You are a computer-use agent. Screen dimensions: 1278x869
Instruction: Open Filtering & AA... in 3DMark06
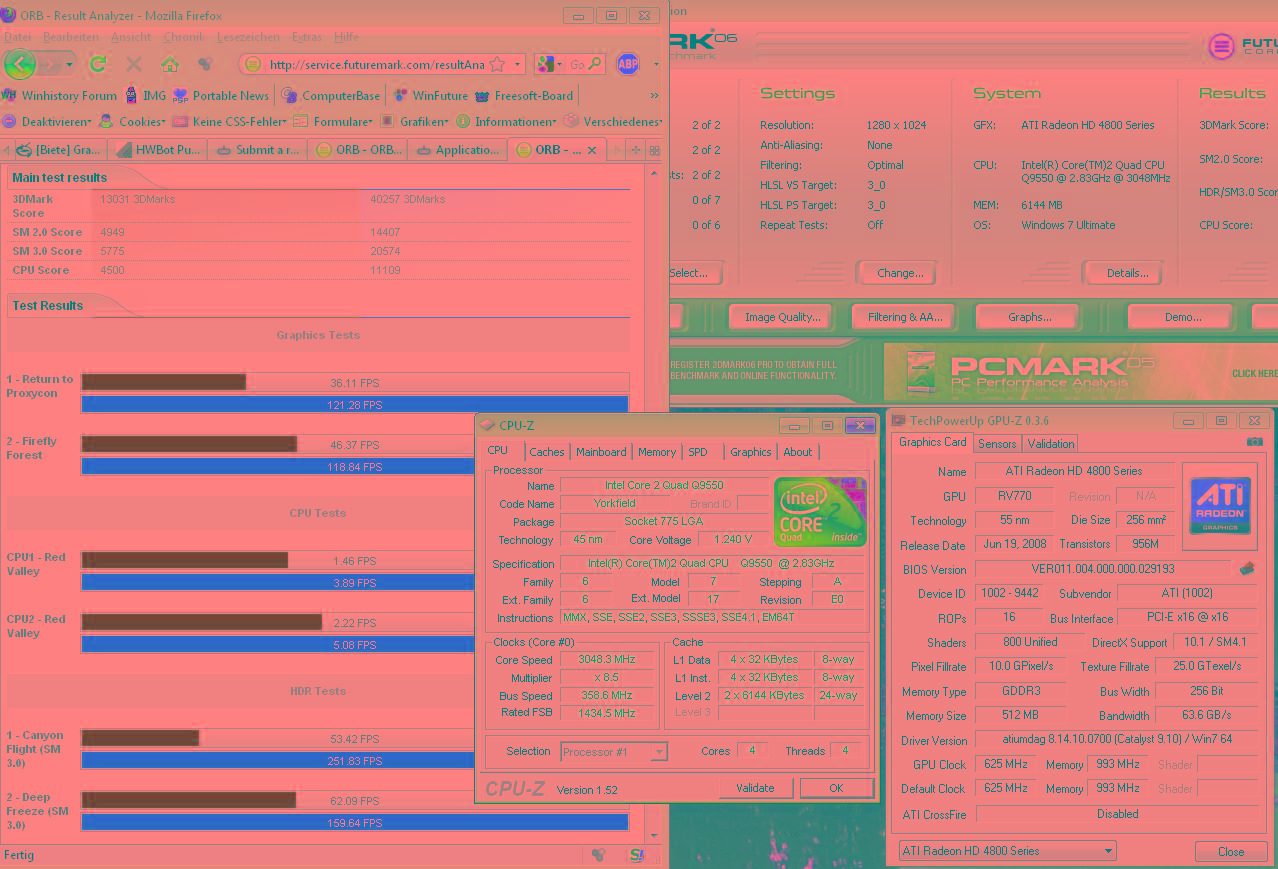(x=905, y=317)
